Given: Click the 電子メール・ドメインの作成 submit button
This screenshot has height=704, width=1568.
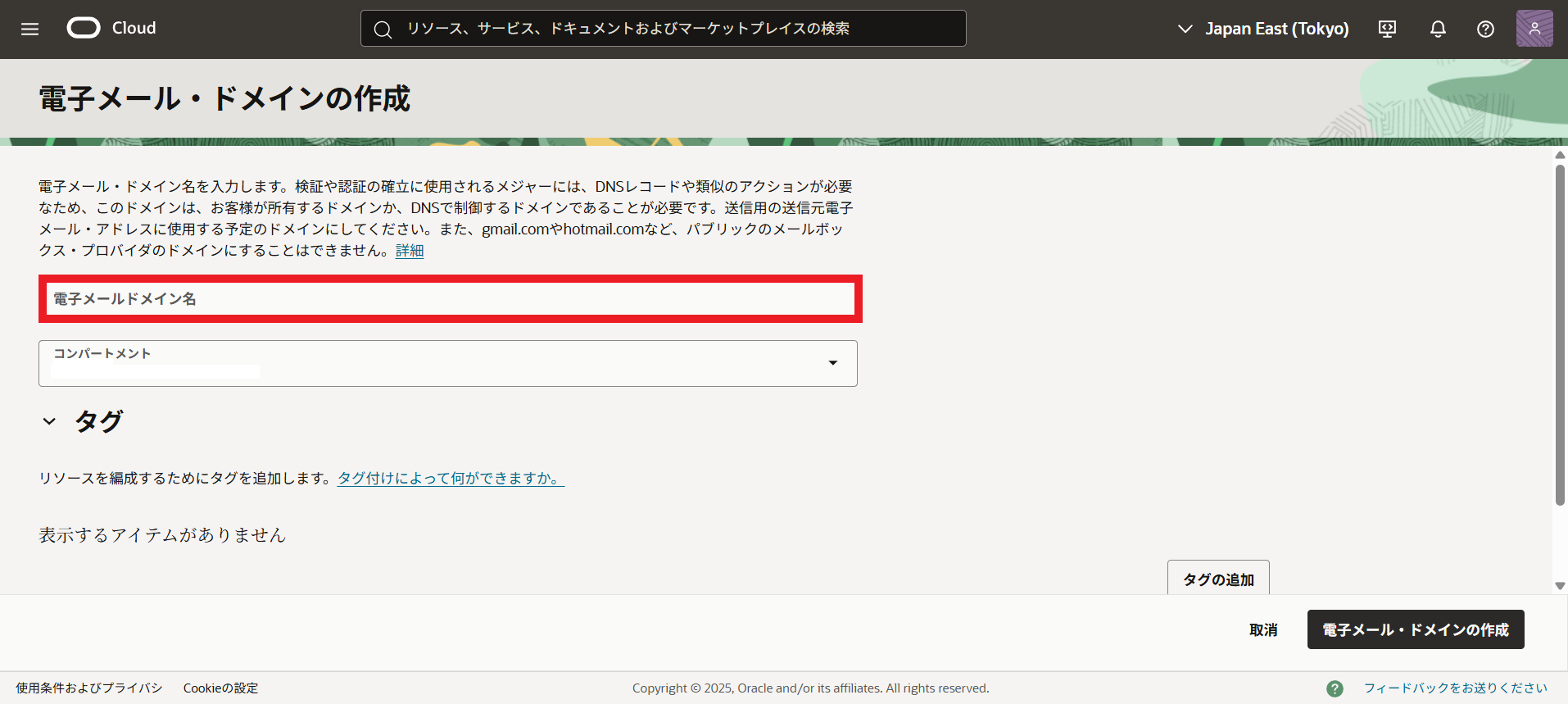Looking at the screenshot, I should (1415, 629).
